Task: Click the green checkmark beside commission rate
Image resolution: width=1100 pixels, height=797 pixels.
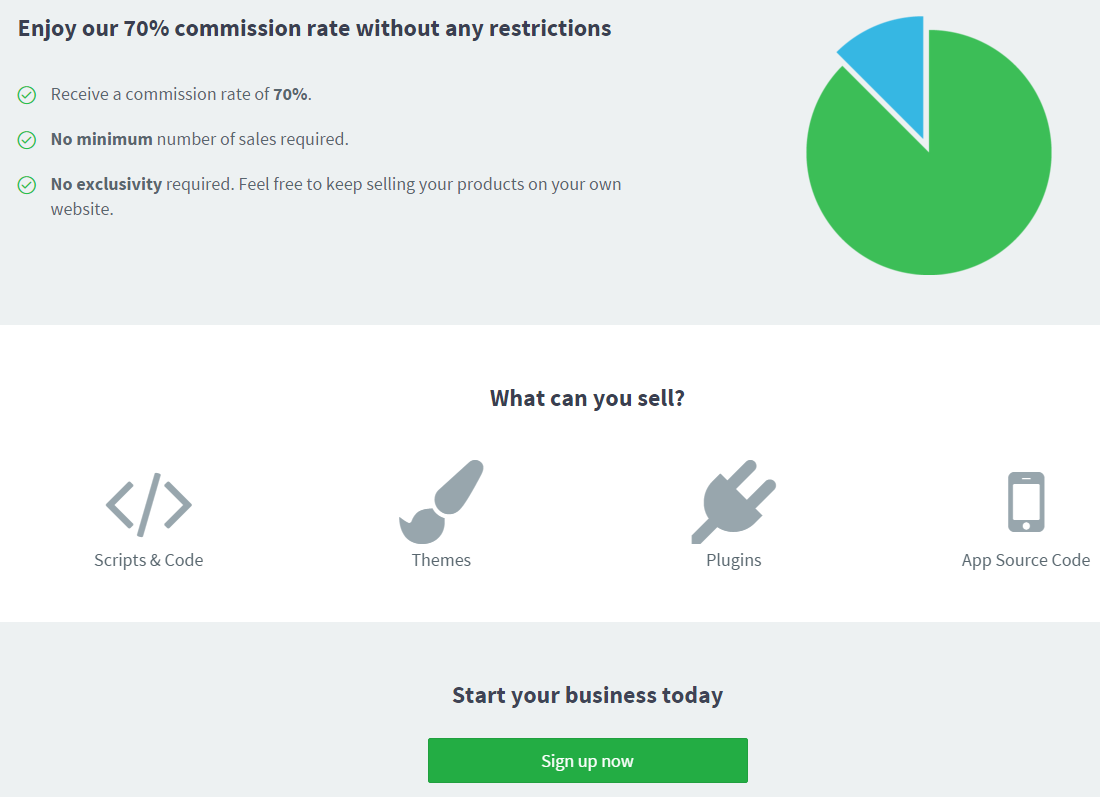Action: (x=27, y=95)
